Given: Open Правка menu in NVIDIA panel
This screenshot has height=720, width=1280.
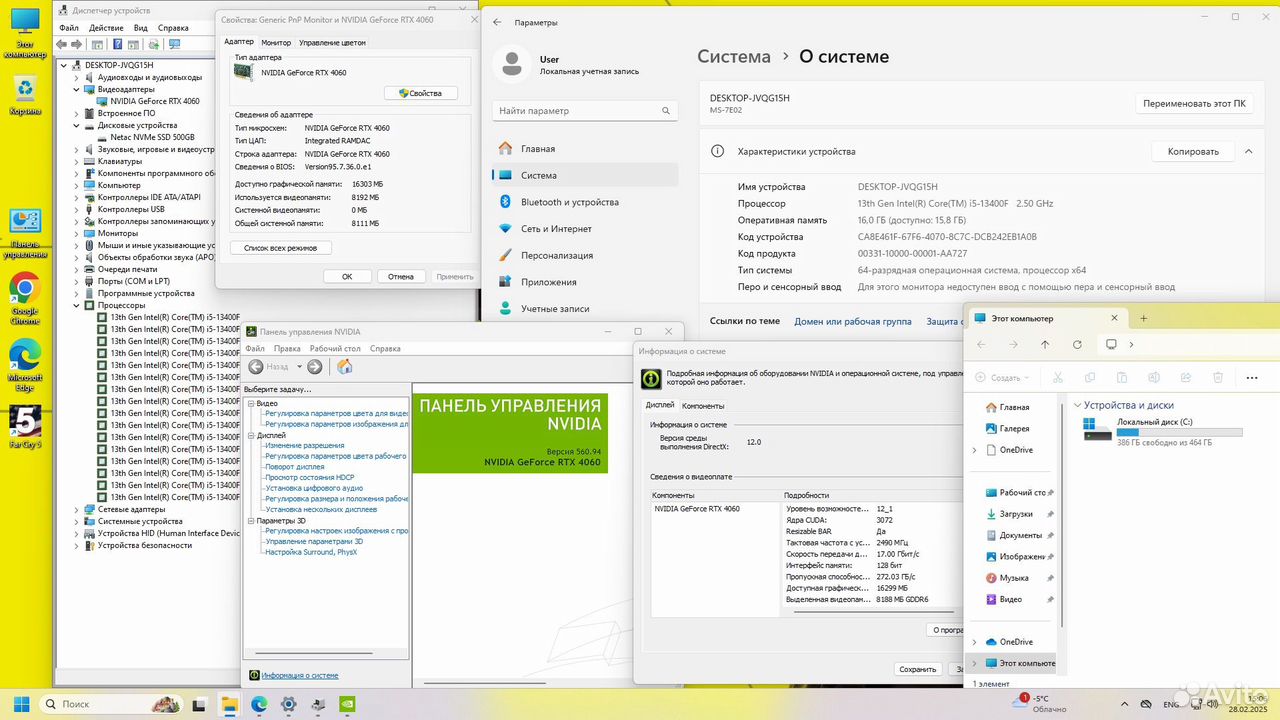Looking at the screenshot, I should (287, 349).
